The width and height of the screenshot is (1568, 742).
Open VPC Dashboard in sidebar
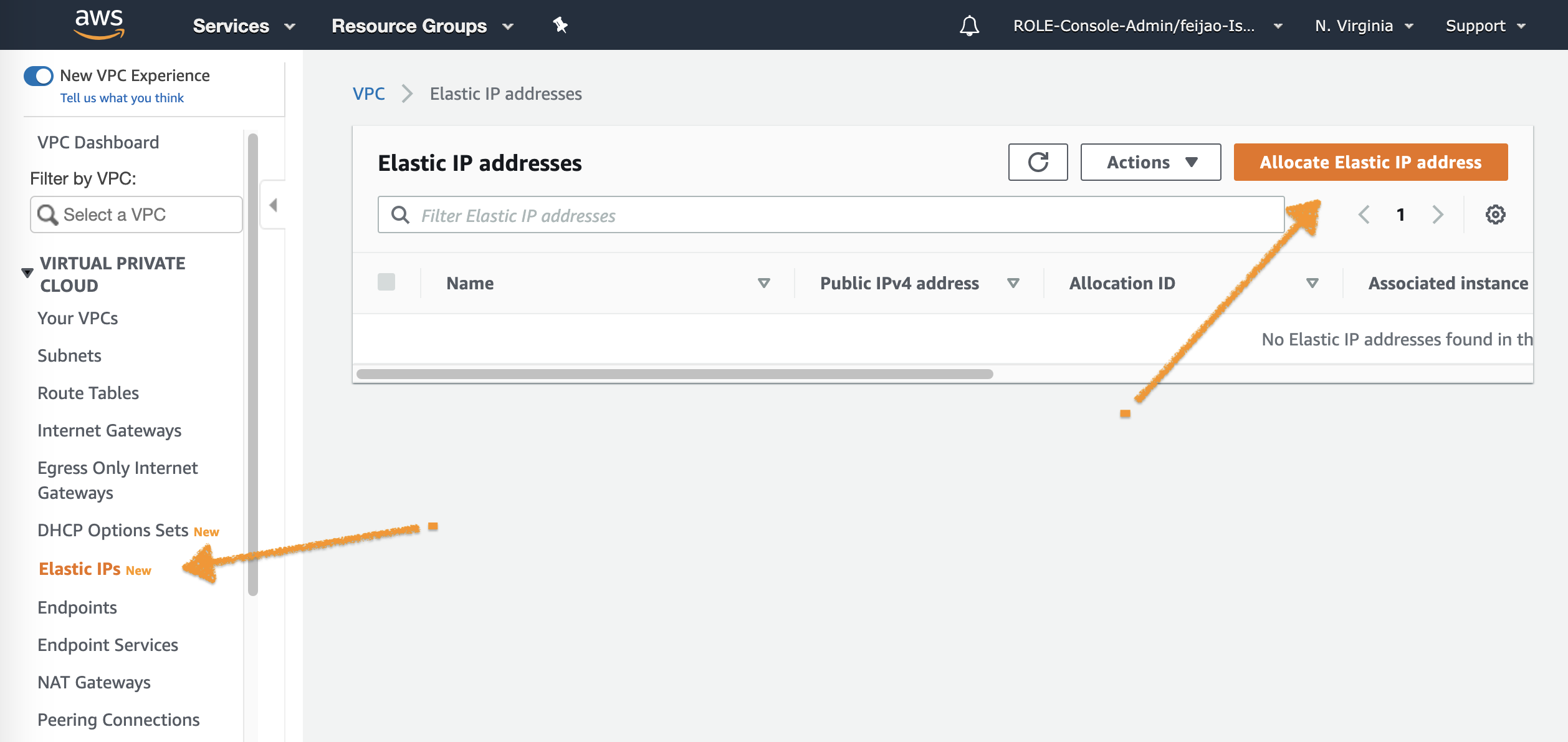click(98, 142)
